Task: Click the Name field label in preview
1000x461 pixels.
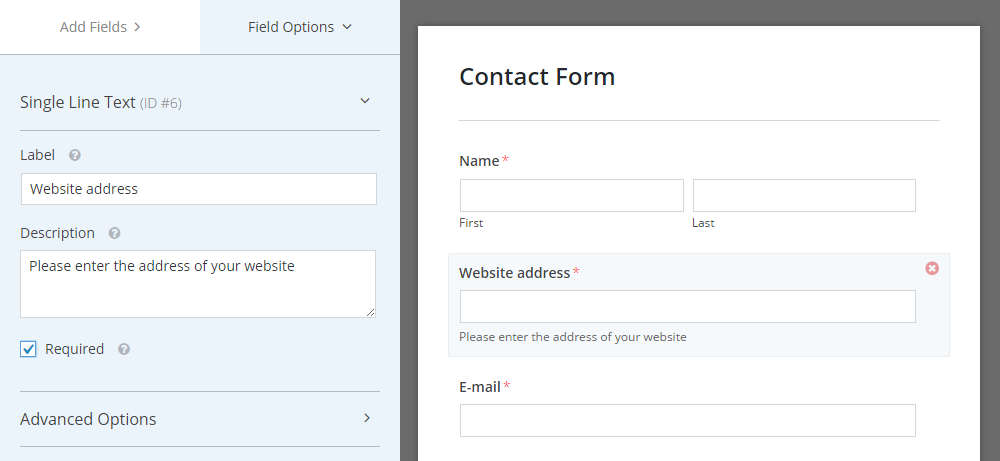Action: (x=479, y=161)
